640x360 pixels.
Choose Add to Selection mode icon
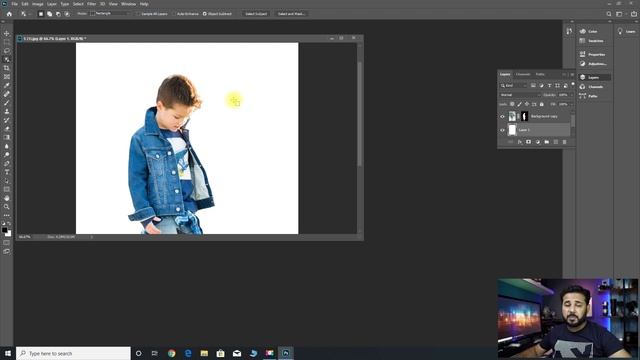click(49, 14)
